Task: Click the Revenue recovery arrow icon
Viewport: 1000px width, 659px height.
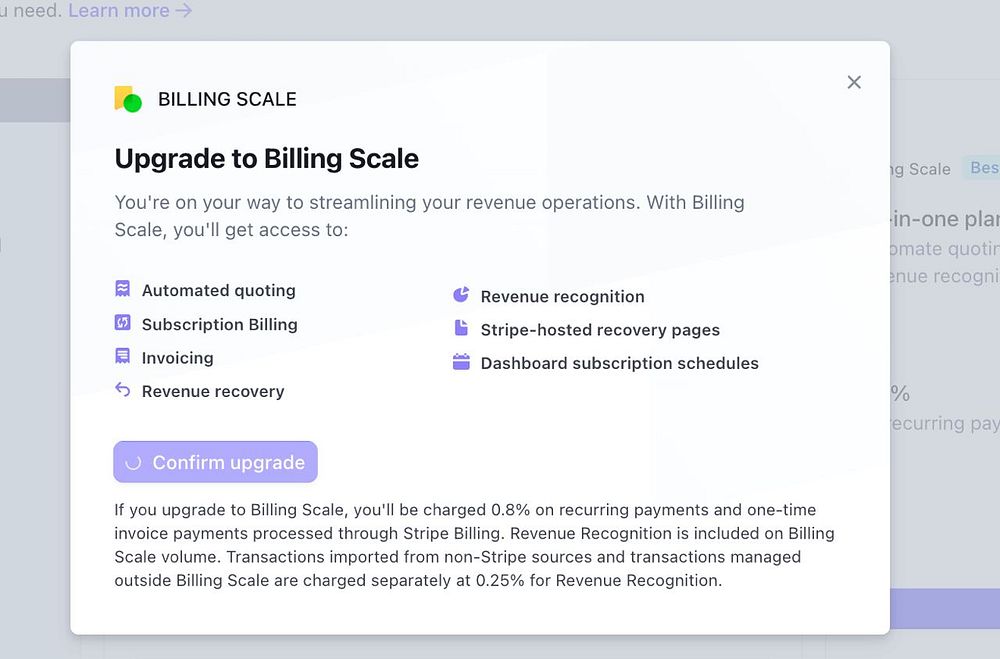Action: tap(123, 390)
